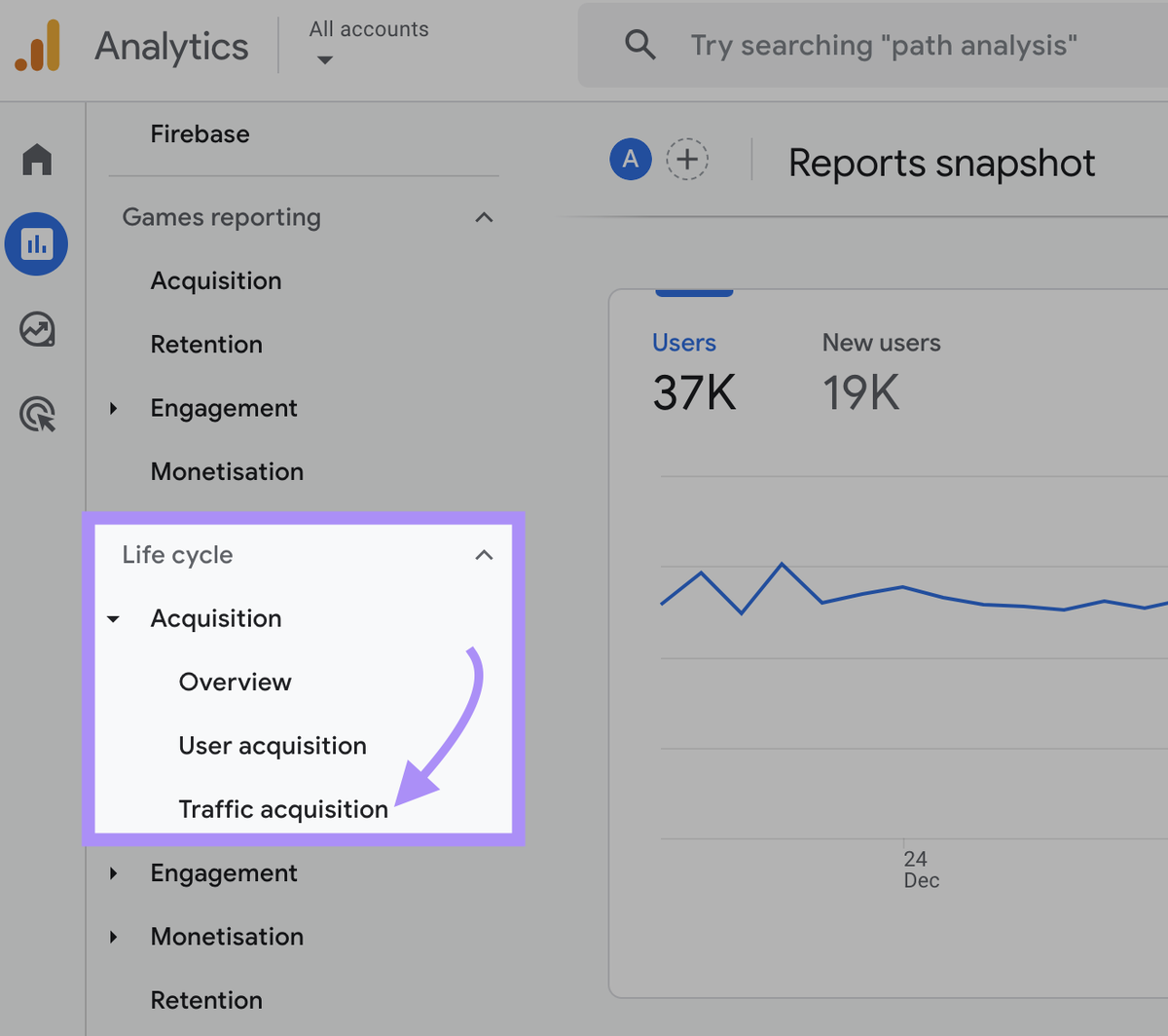Click the blue 'A' segment avatar

(630, 159)
